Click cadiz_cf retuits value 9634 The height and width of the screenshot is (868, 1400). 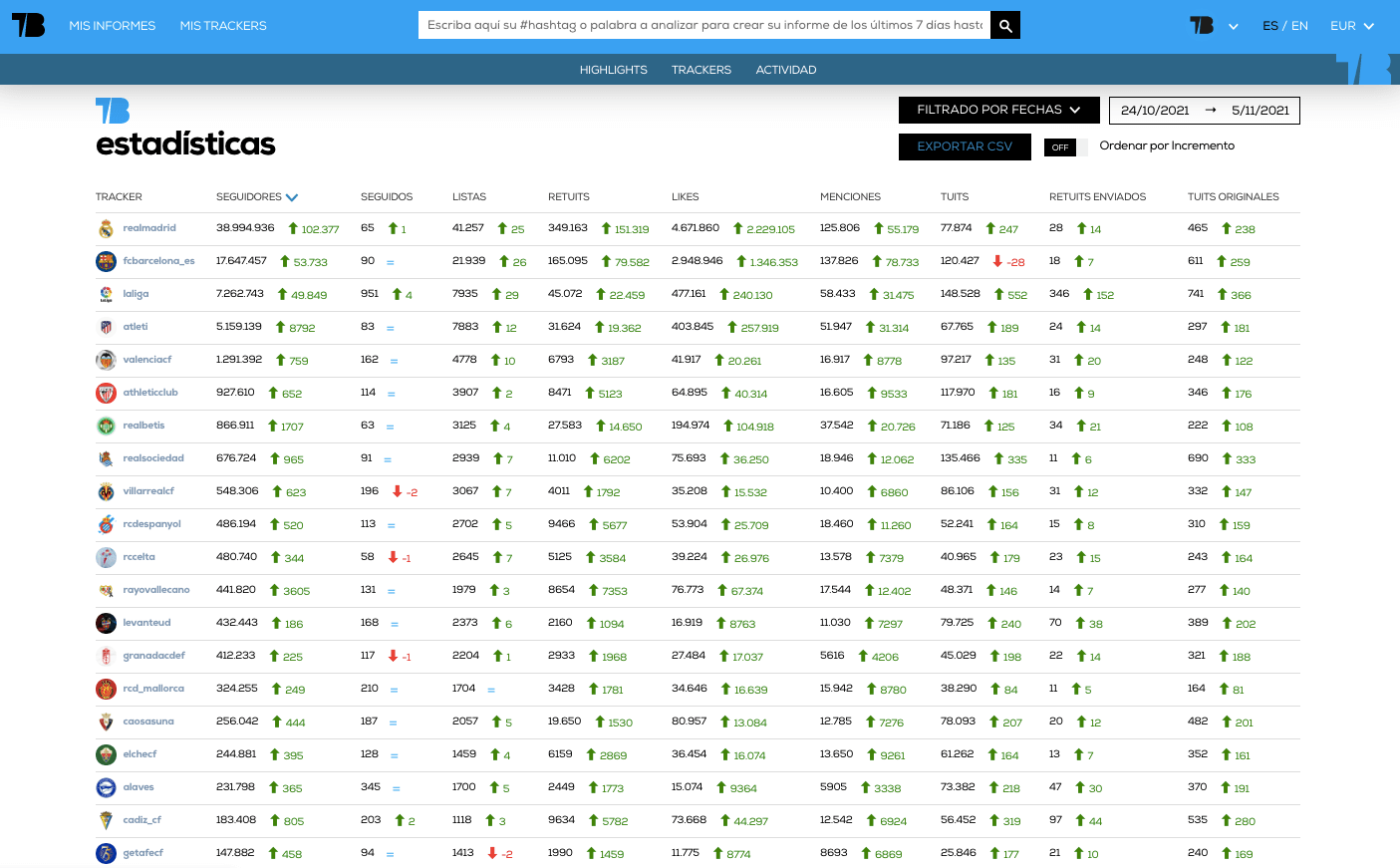pyautogui.click(x=562, y=820)
